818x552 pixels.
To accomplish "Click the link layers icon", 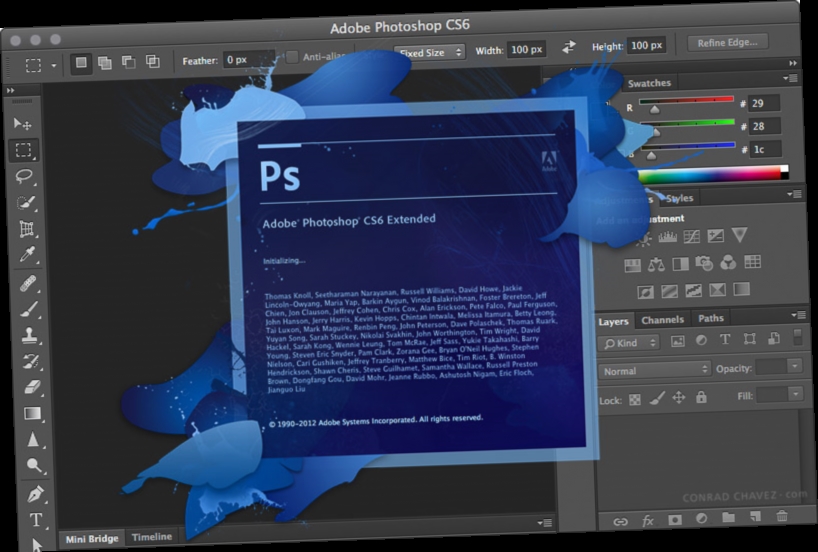I will tap(620, 522).
